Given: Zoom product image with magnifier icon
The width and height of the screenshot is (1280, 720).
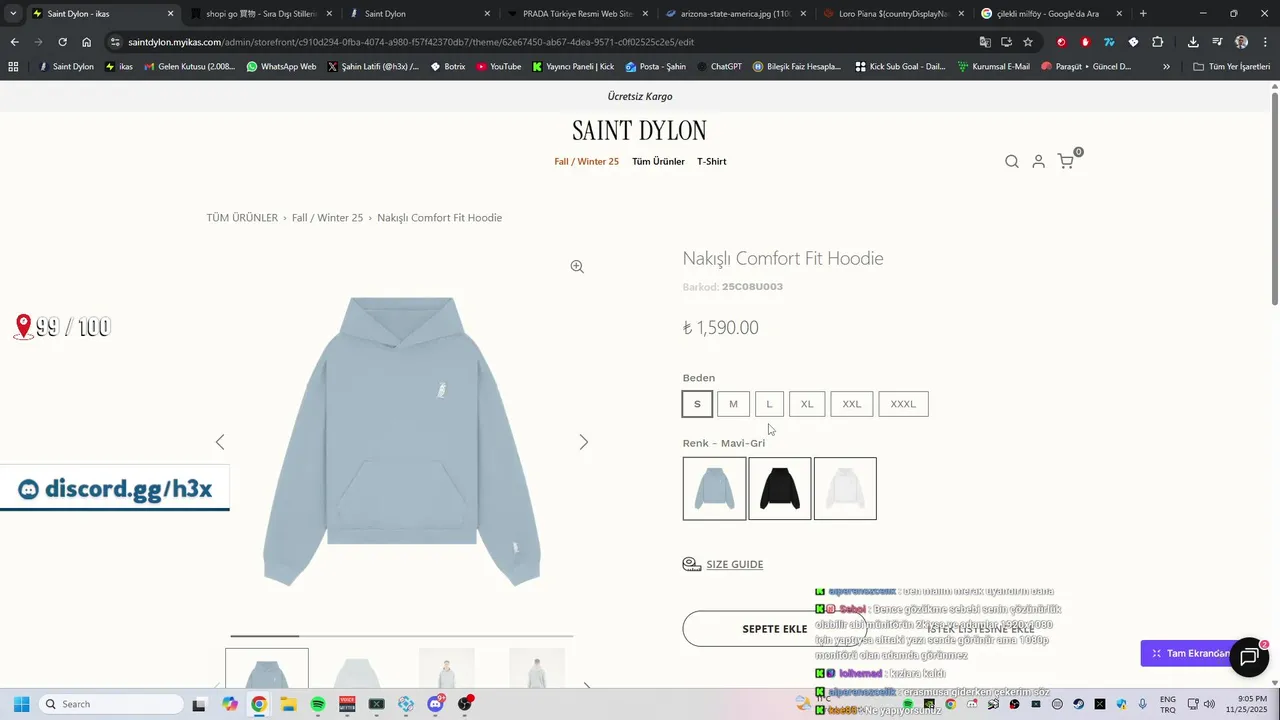Looking at the screenshot, I should [x=577, y=267].
